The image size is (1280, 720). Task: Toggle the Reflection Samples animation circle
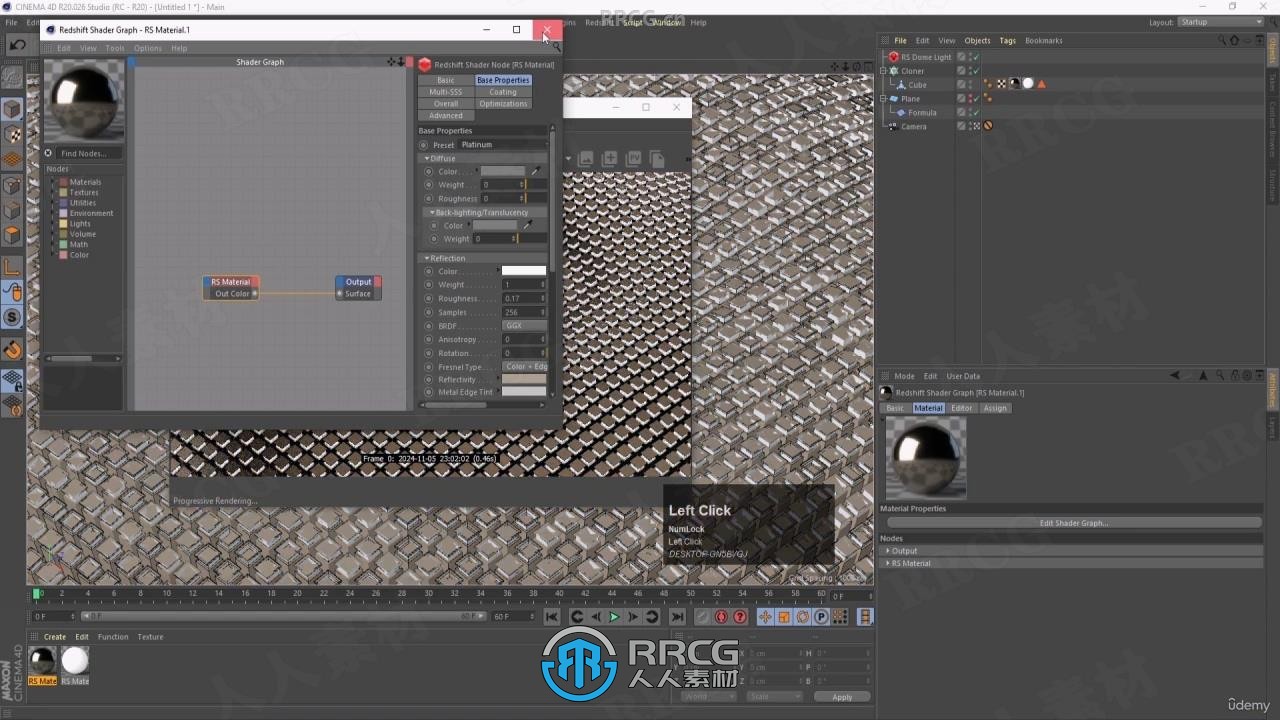point(430,312)
